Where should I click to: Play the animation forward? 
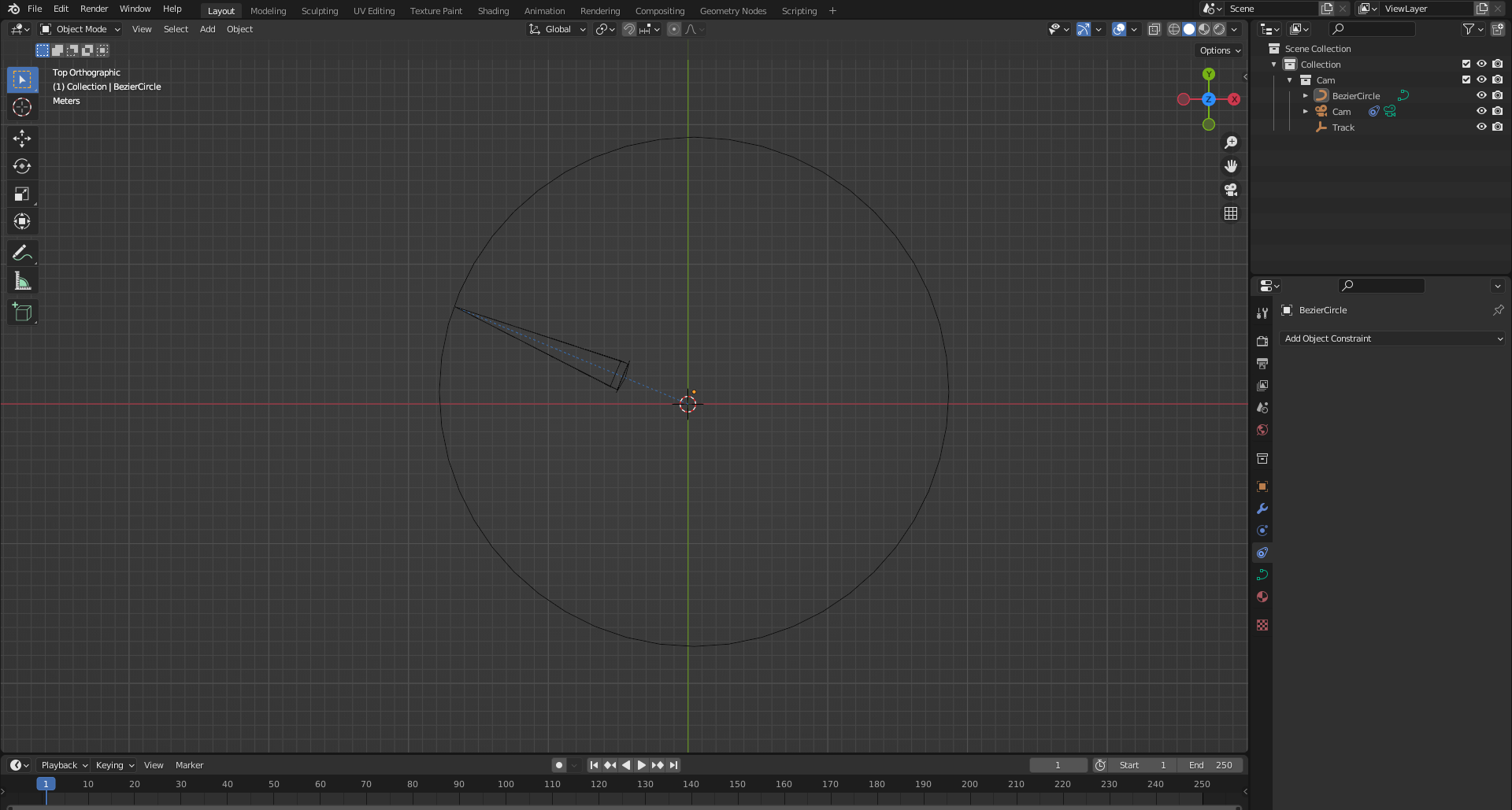tap(641, 765)
